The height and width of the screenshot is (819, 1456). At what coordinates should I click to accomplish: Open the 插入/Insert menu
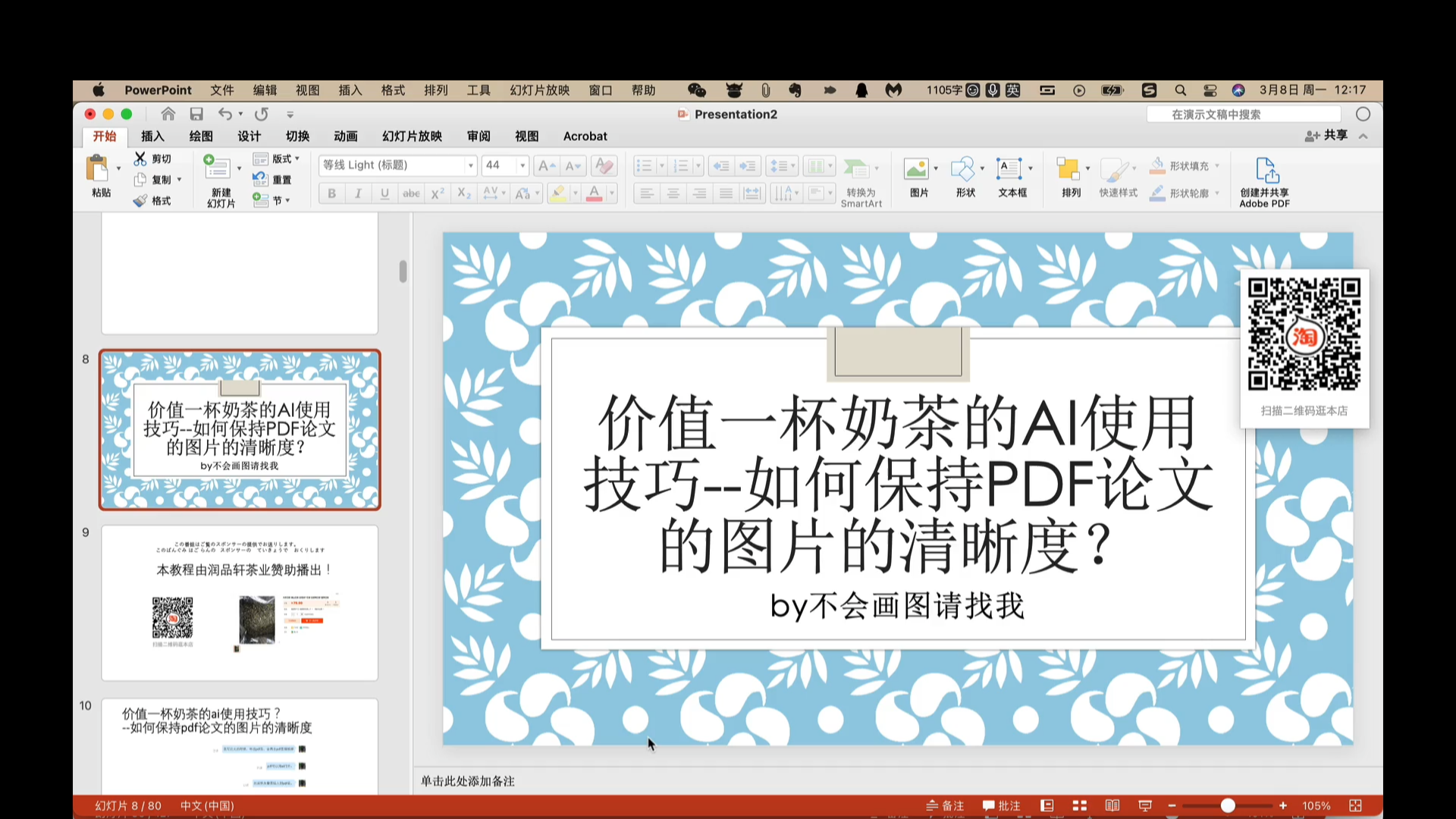[x=350, y=90]
